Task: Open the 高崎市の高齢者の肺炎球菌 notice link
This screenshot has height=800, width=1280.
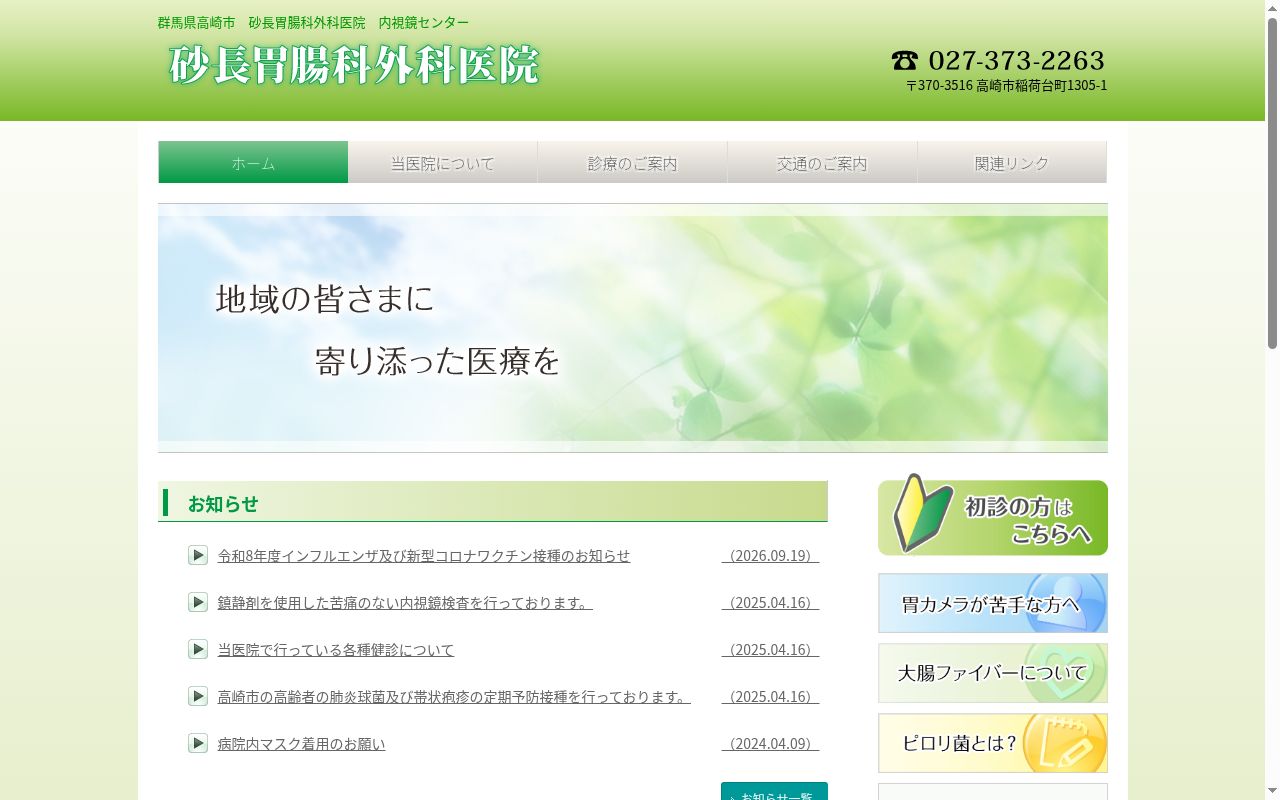Action: [454, 697]
